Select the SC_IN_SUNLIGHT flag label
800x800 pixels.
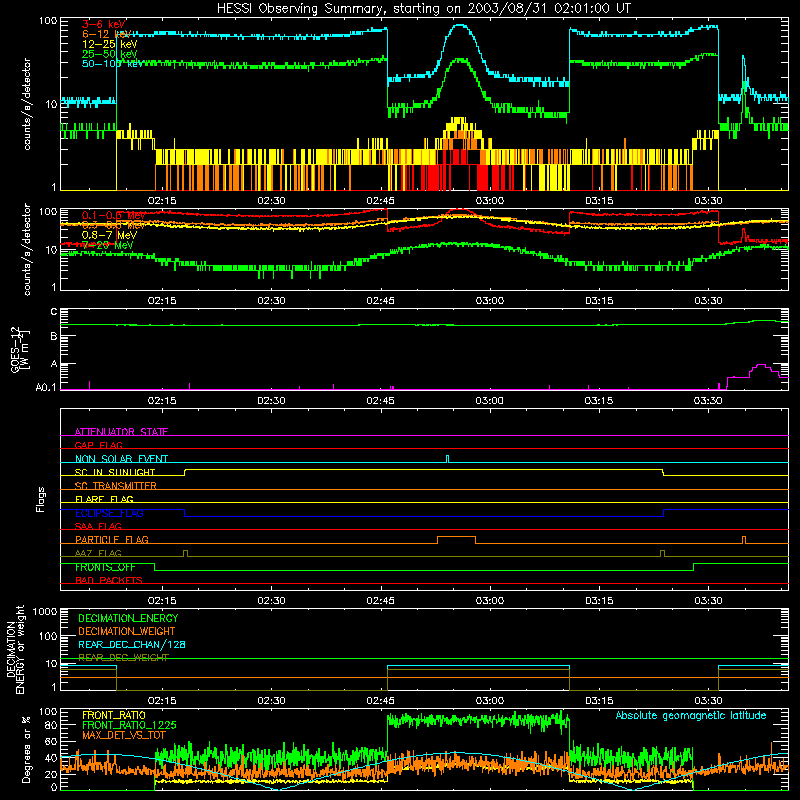(115, 472)
